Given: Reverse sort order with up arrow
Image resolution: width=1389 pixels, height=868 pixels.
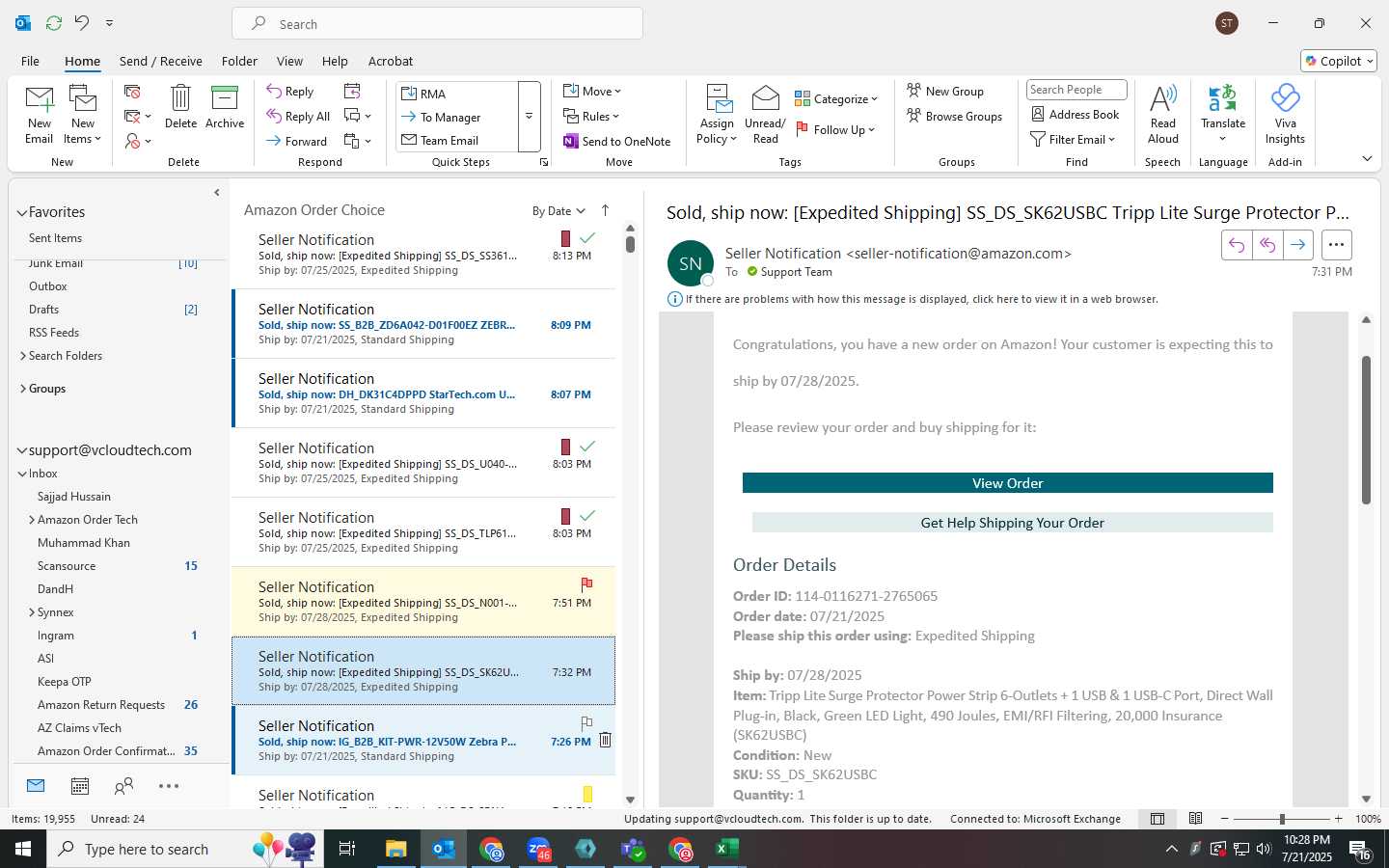Looking at the screenshot, I should click(x=605, y=210).
